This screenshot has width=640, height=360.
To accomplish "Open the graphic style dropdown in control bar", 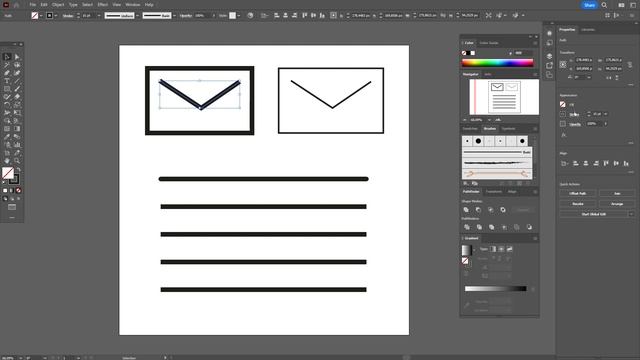I will tap(238, 16).
